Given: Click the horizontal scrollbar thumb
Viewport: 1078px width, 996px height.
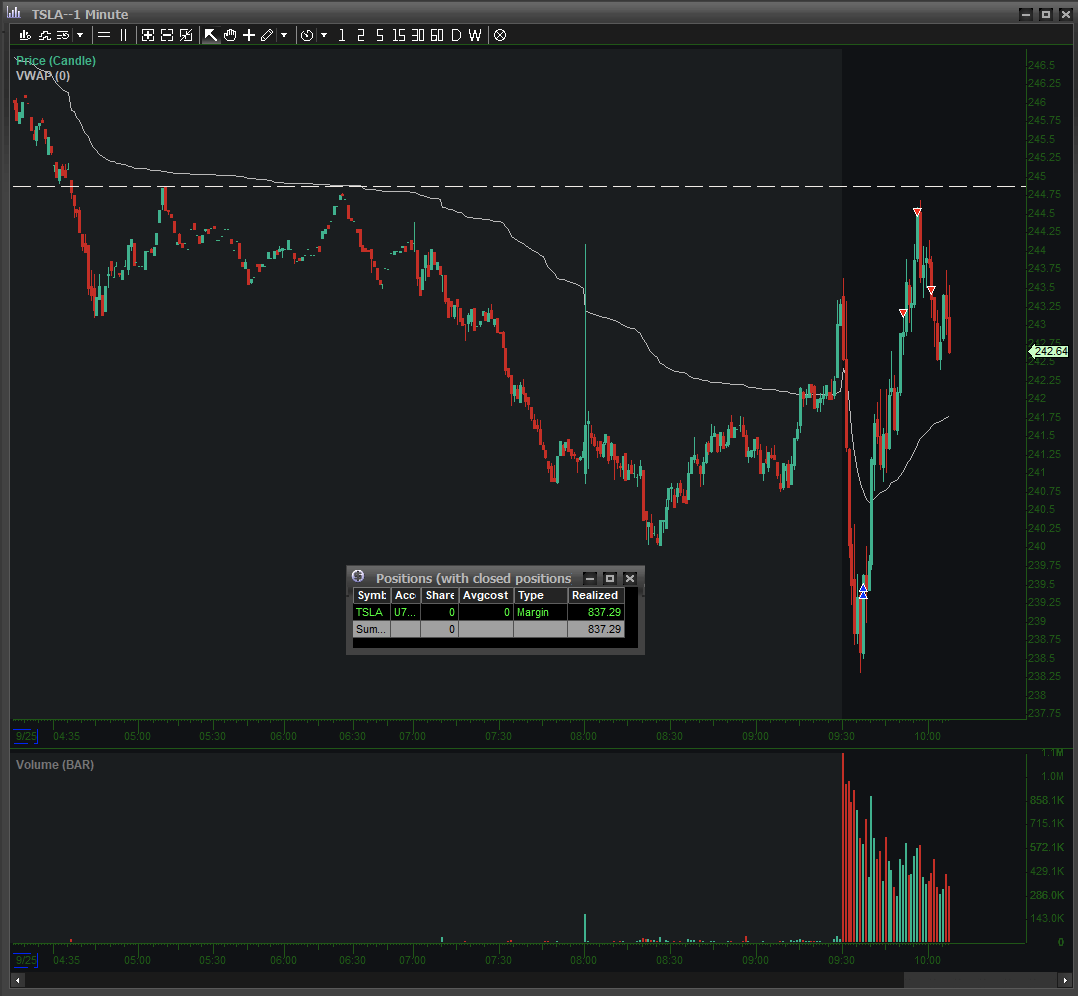Looking at the screenshot, I should [x=980, y=980].
